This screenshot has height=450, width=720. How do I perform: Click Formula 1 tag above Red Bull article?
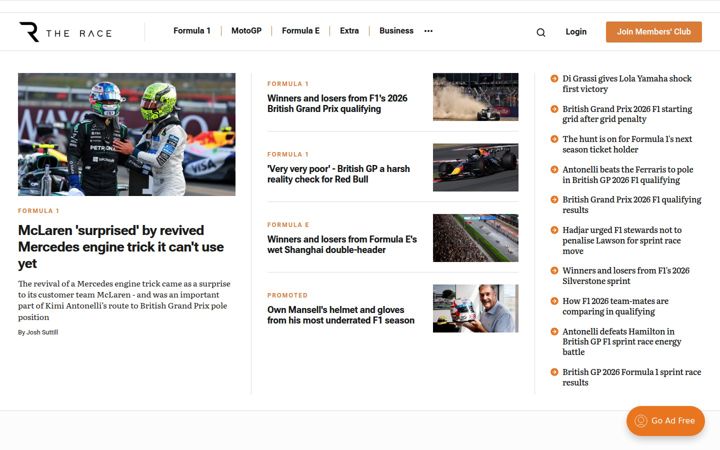[288, 154]
